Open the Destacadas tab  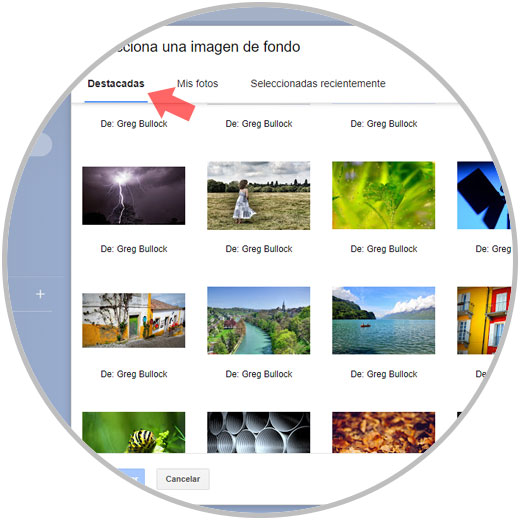(116, 83)
